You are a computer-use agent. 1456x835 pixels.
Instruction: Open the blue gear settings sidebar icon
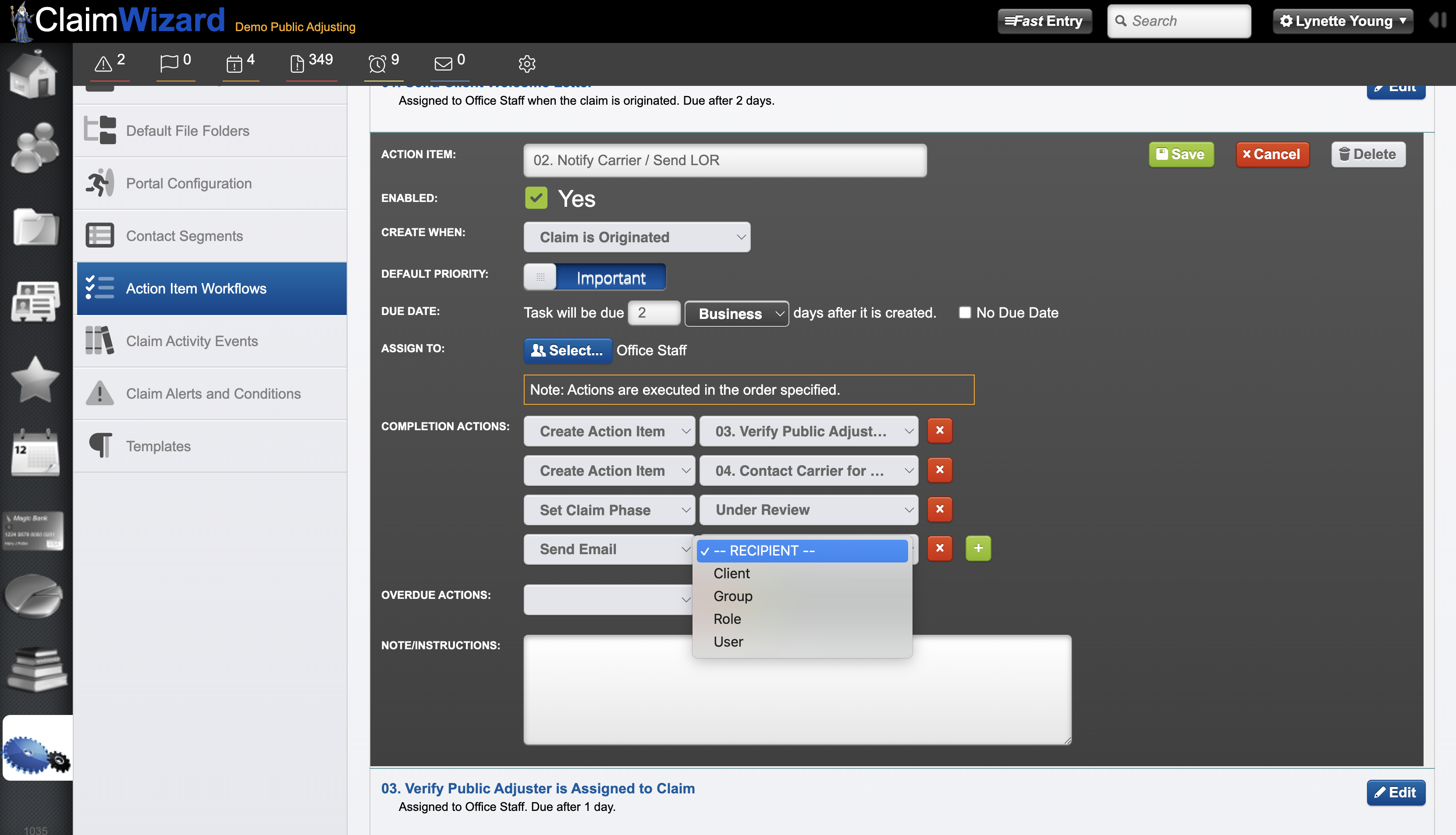[x=37, y=748]
